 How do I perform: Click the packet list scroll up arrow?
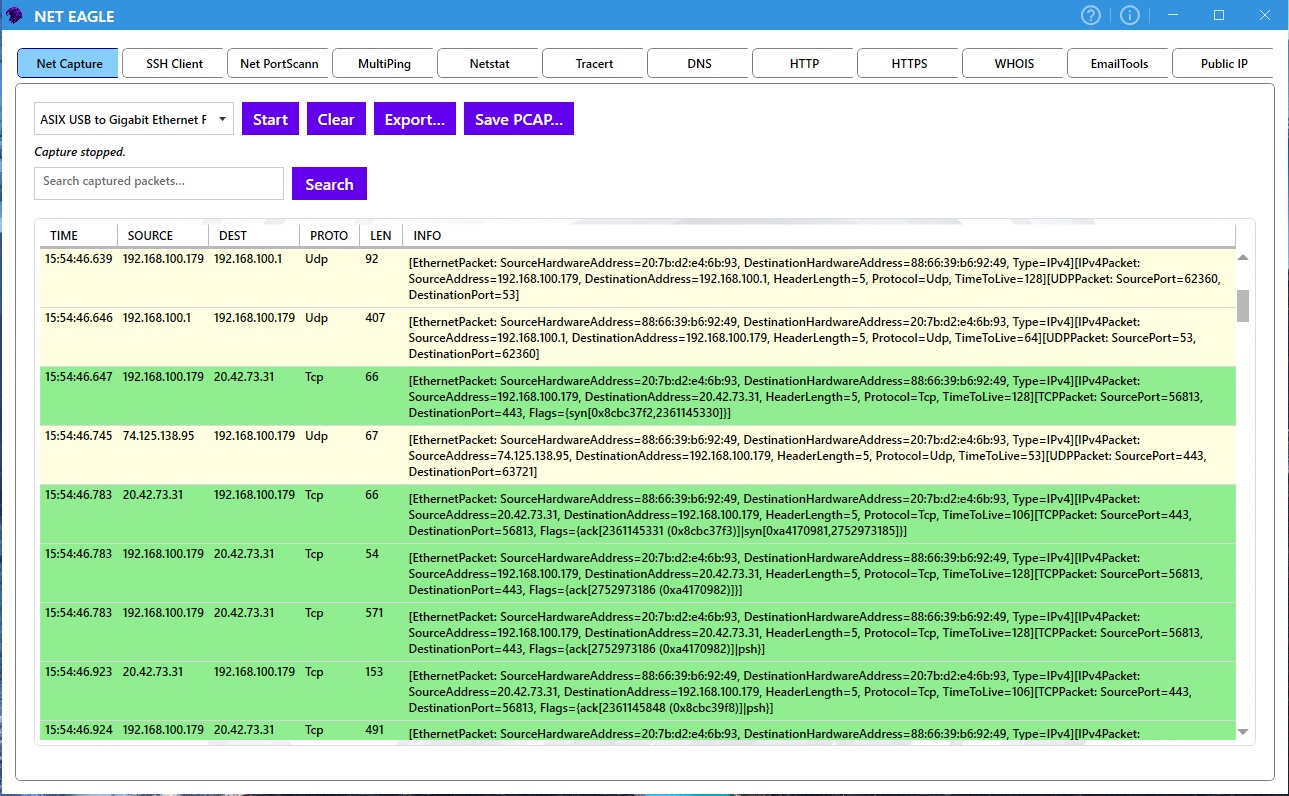[1243, 257]
